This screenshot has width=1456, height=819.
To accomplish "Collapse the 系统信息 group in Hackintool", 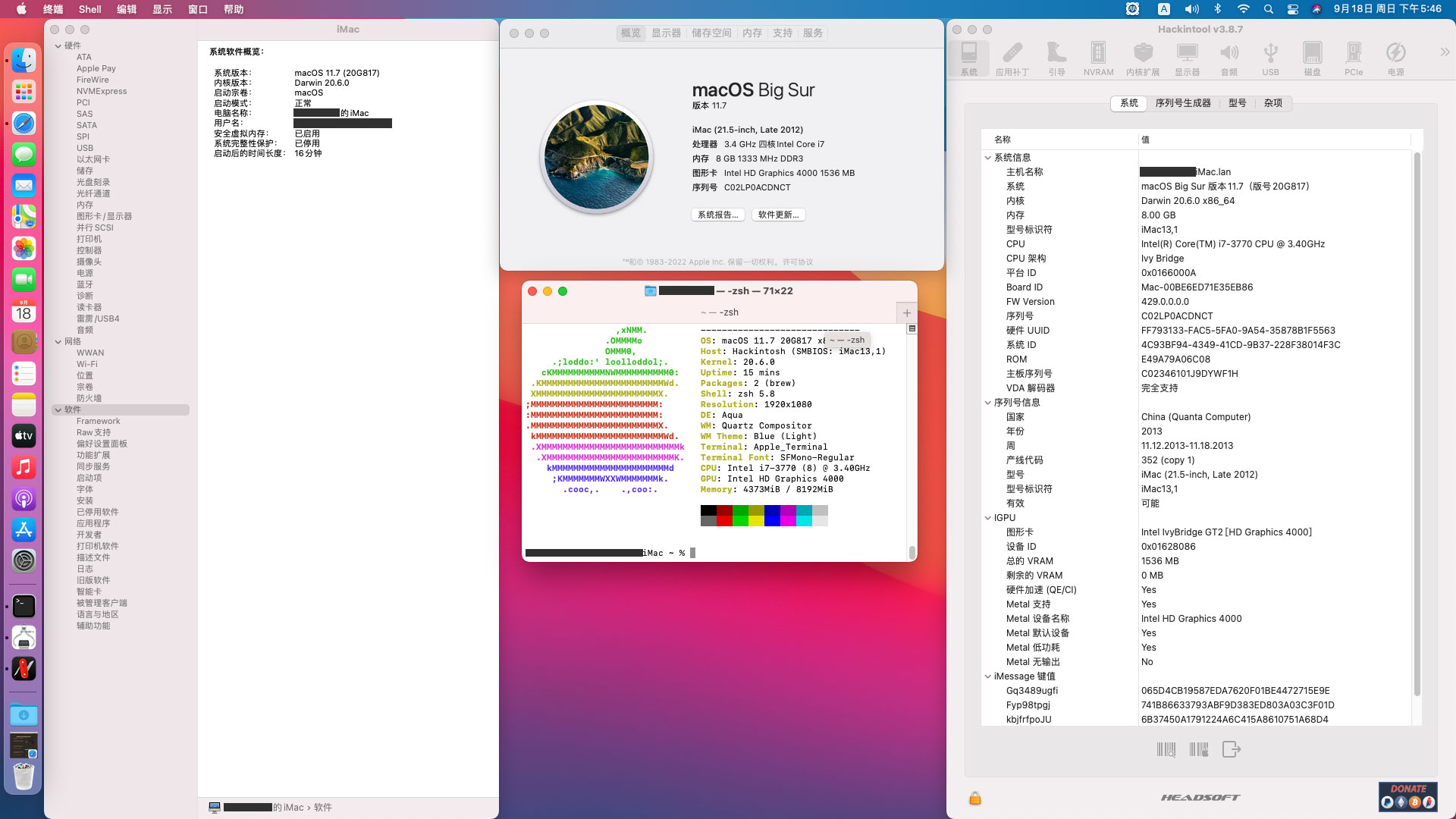I will (988, 158).
